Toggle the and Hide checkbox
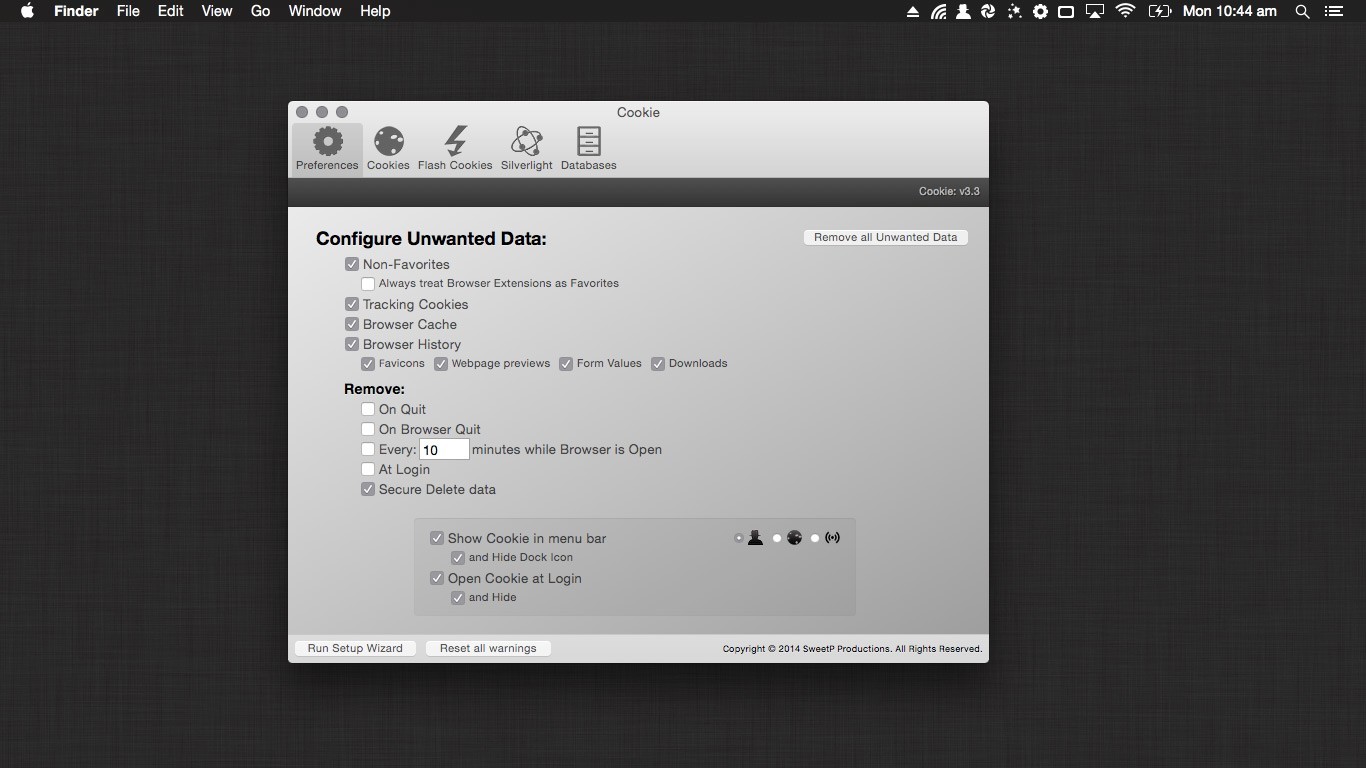Viewport: 1366px width, 768px height. point(458,598)
